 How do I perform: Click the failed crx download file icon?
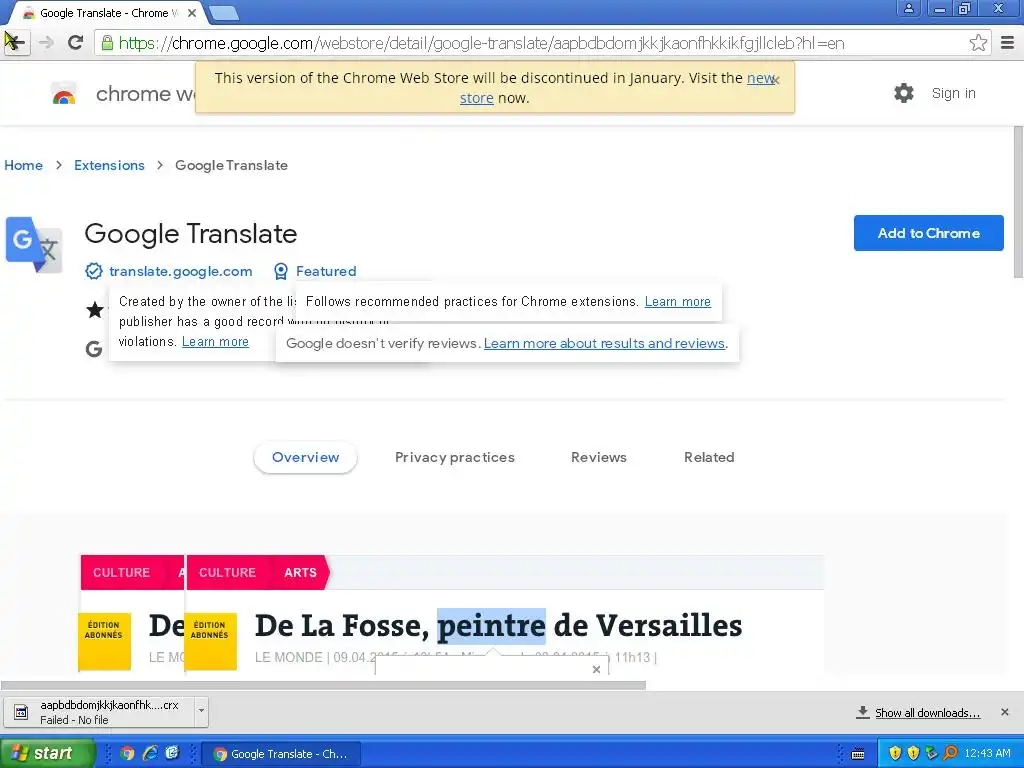point(21,712)
